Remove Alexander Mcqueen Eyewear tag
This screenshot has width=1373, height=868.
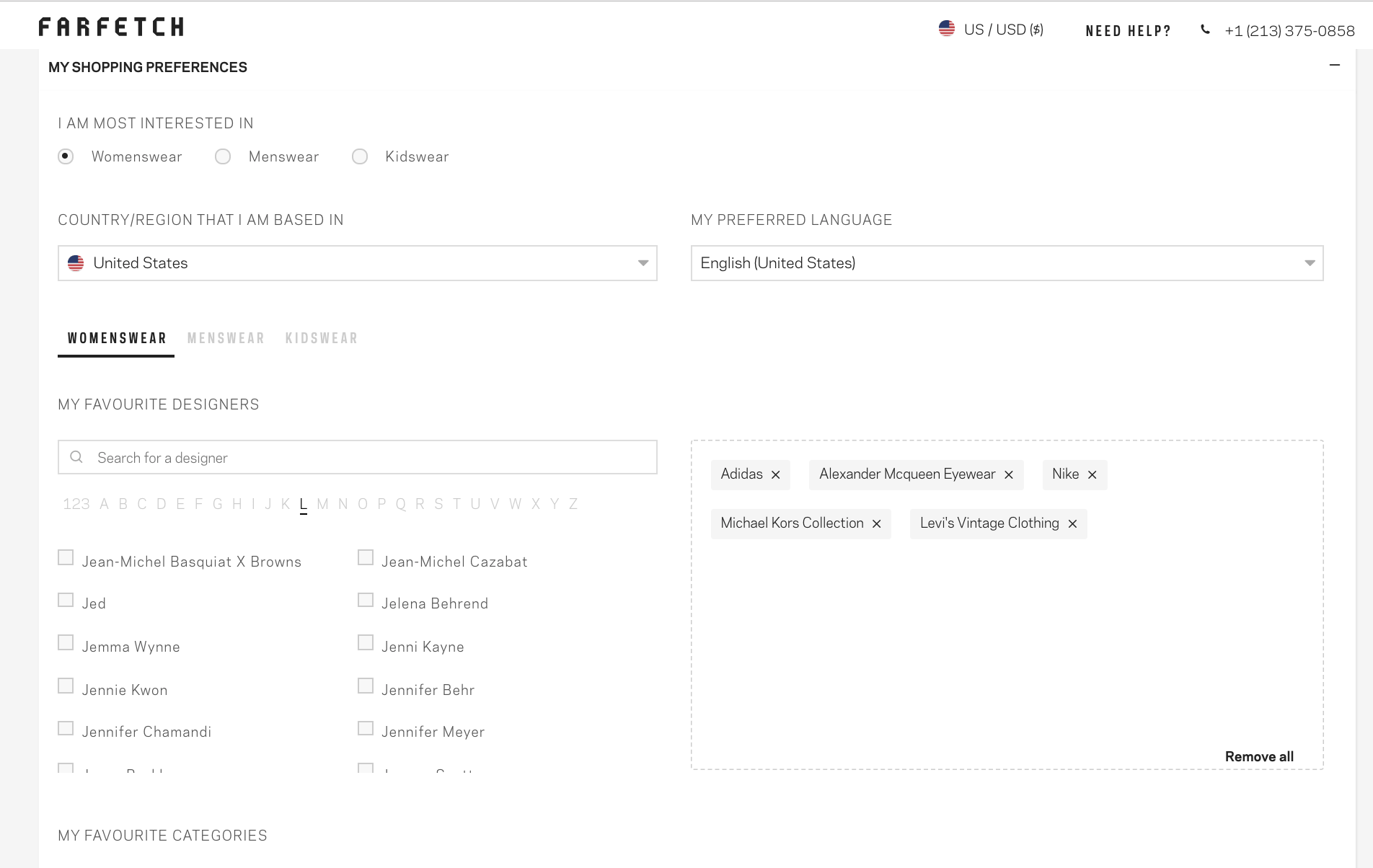[1009, 474]
